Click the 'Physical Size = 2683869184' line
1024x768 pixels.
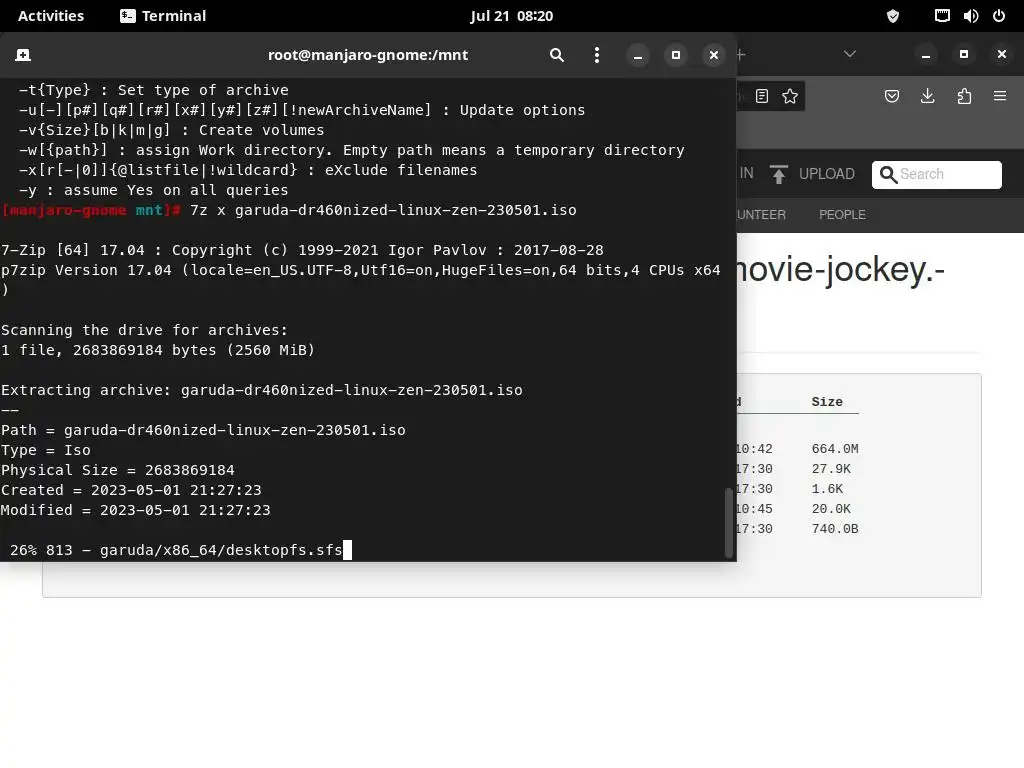(118, 470)
